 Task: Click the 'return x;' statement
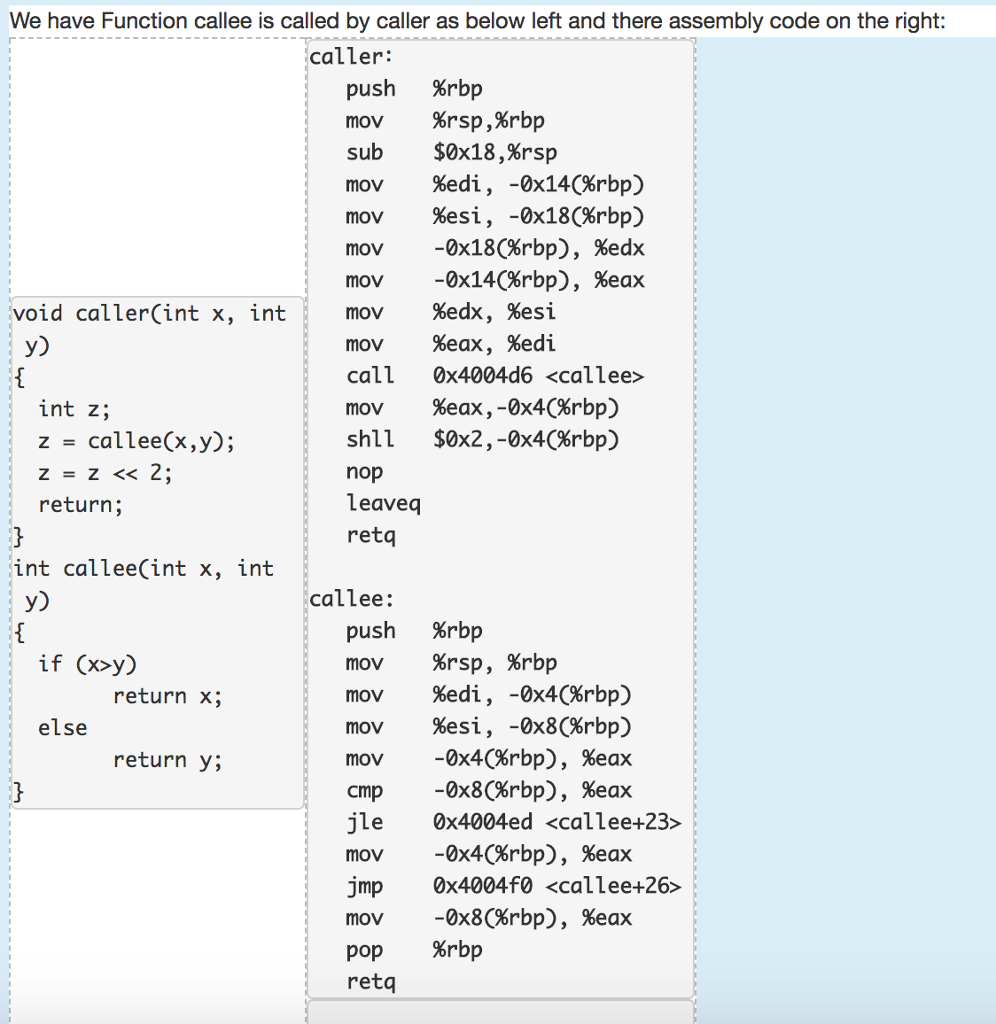point(167,696)
